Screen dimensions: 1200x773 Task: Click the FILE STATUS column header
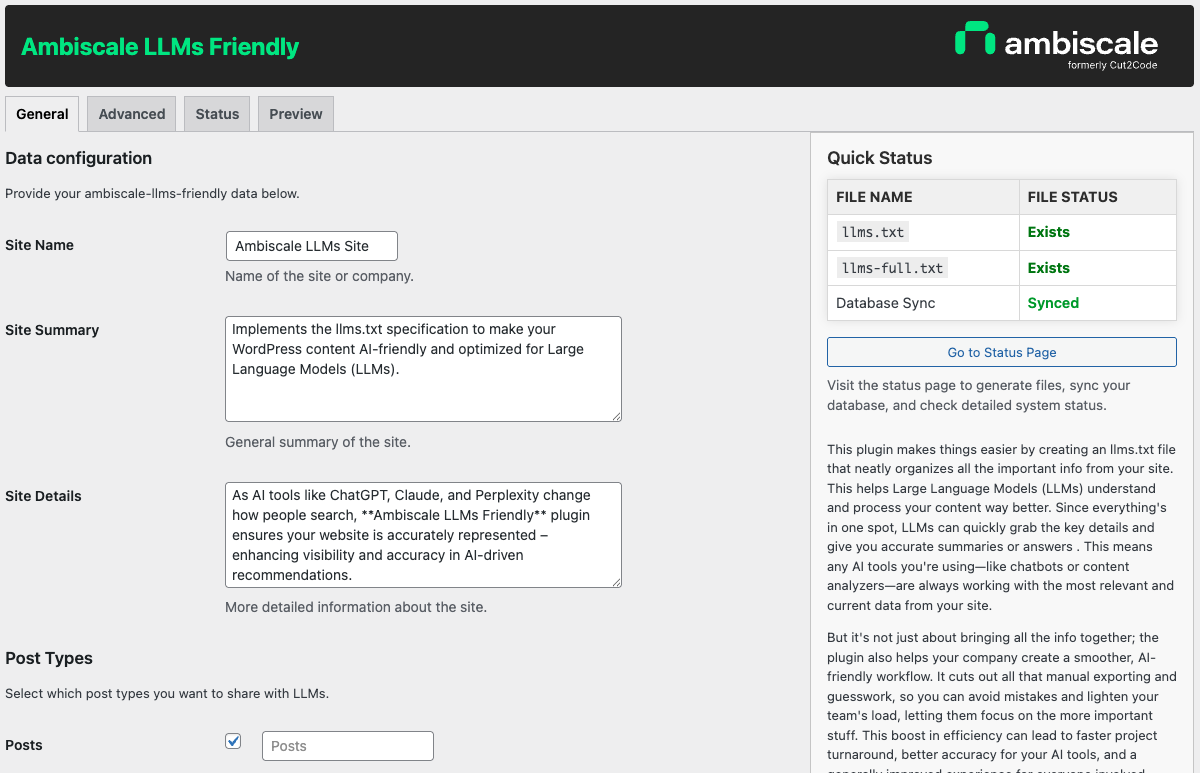click(1072, 197)
